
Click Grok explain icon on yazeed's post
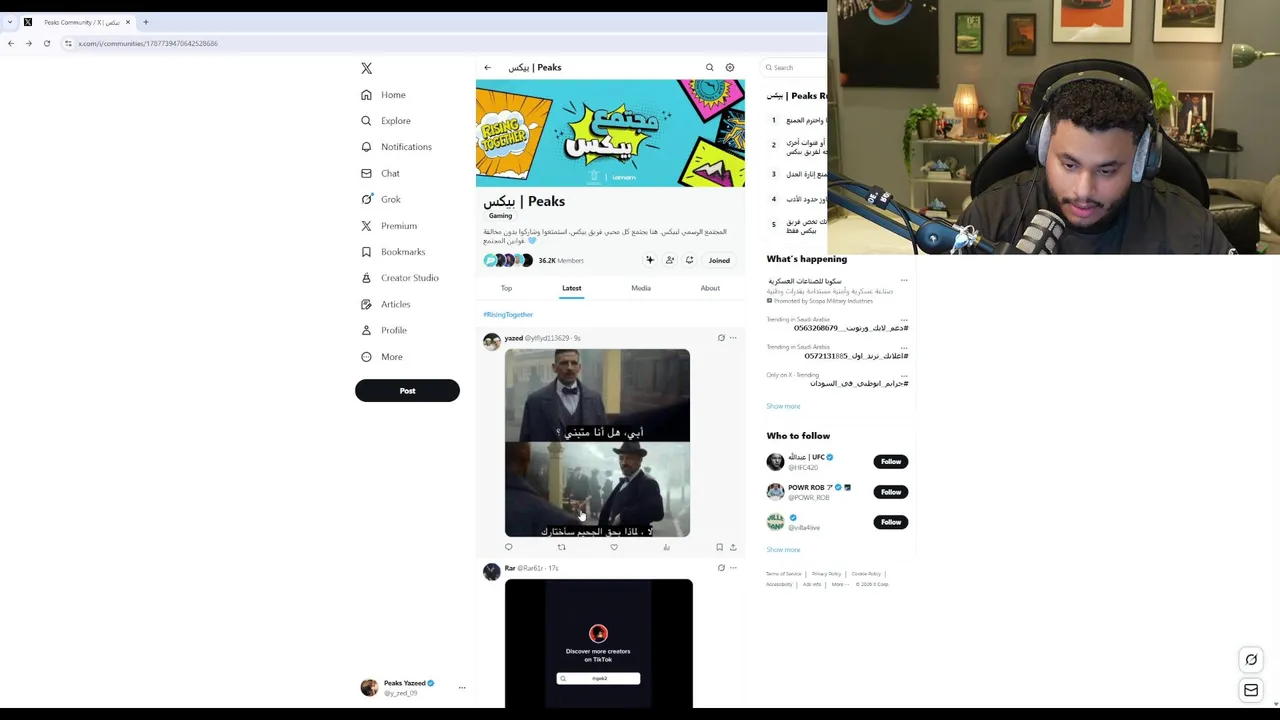point(721,338)
